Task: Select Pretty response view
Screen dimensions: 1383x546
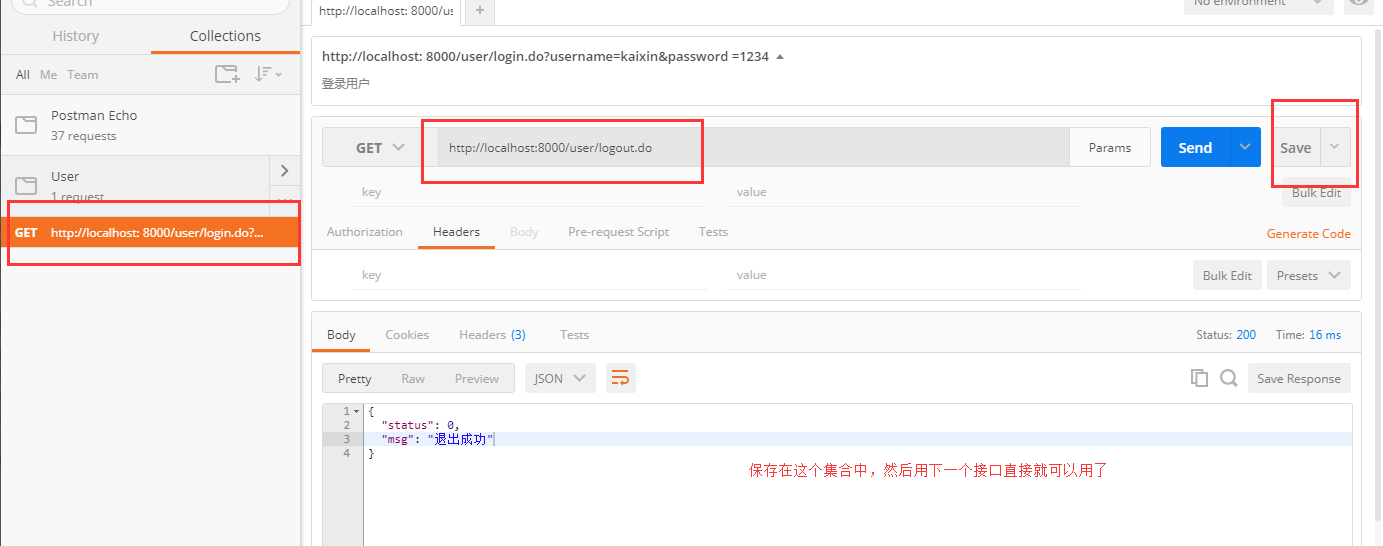Action: (354, 378)
